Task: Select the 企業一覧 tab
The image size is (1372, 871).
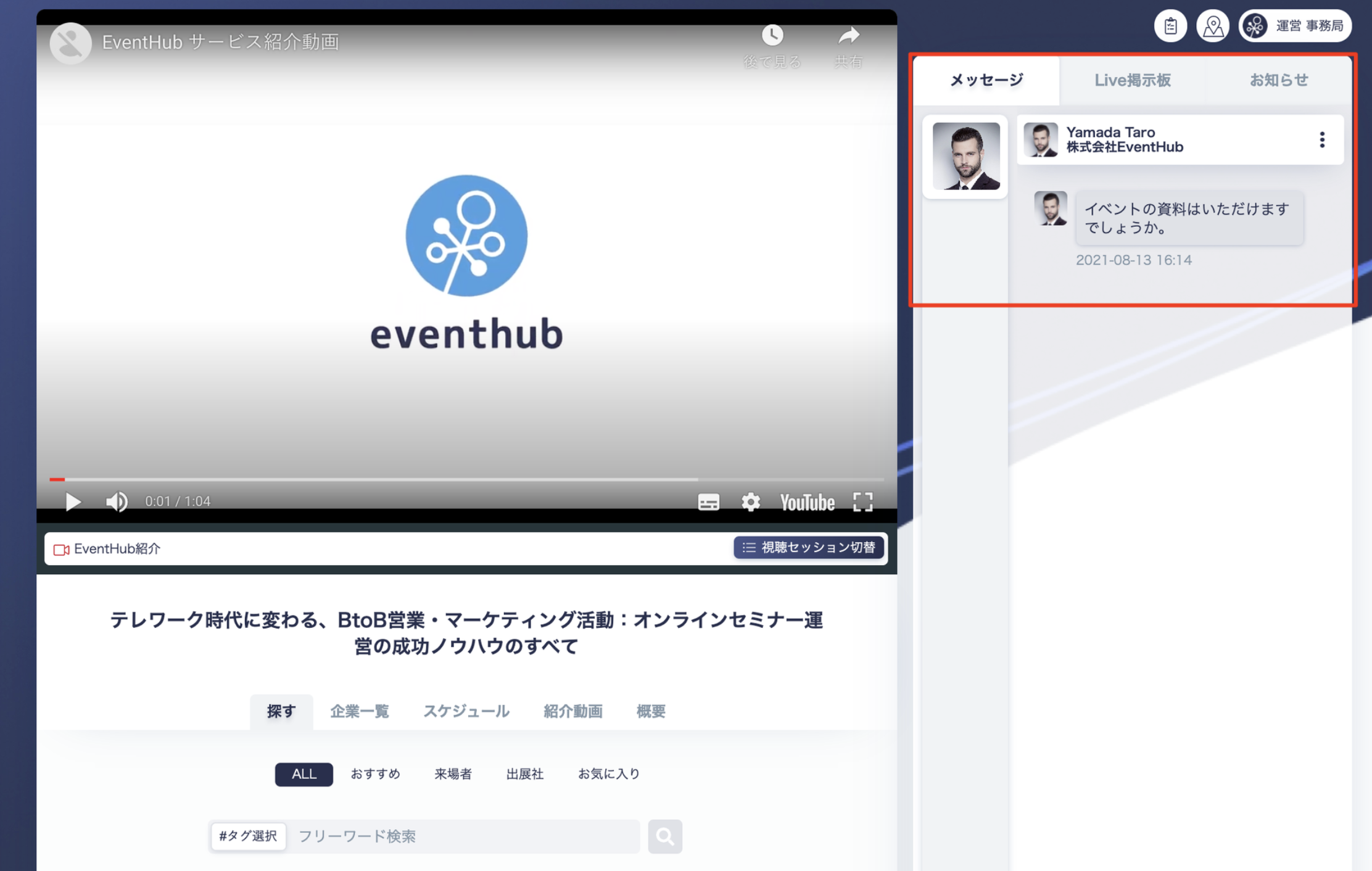Action: pos(360,711)
